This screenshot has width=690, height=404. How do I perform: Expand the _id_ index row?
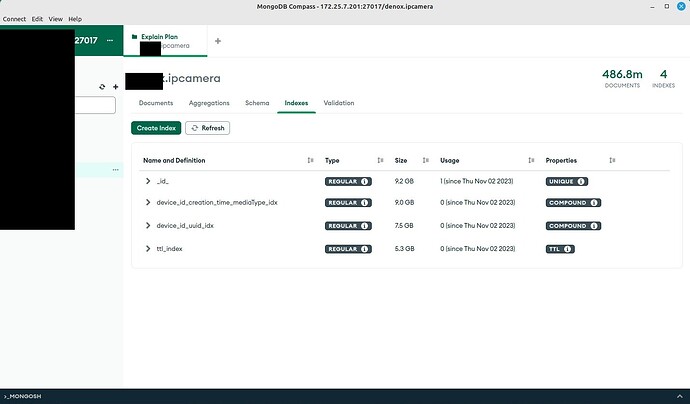148,181
